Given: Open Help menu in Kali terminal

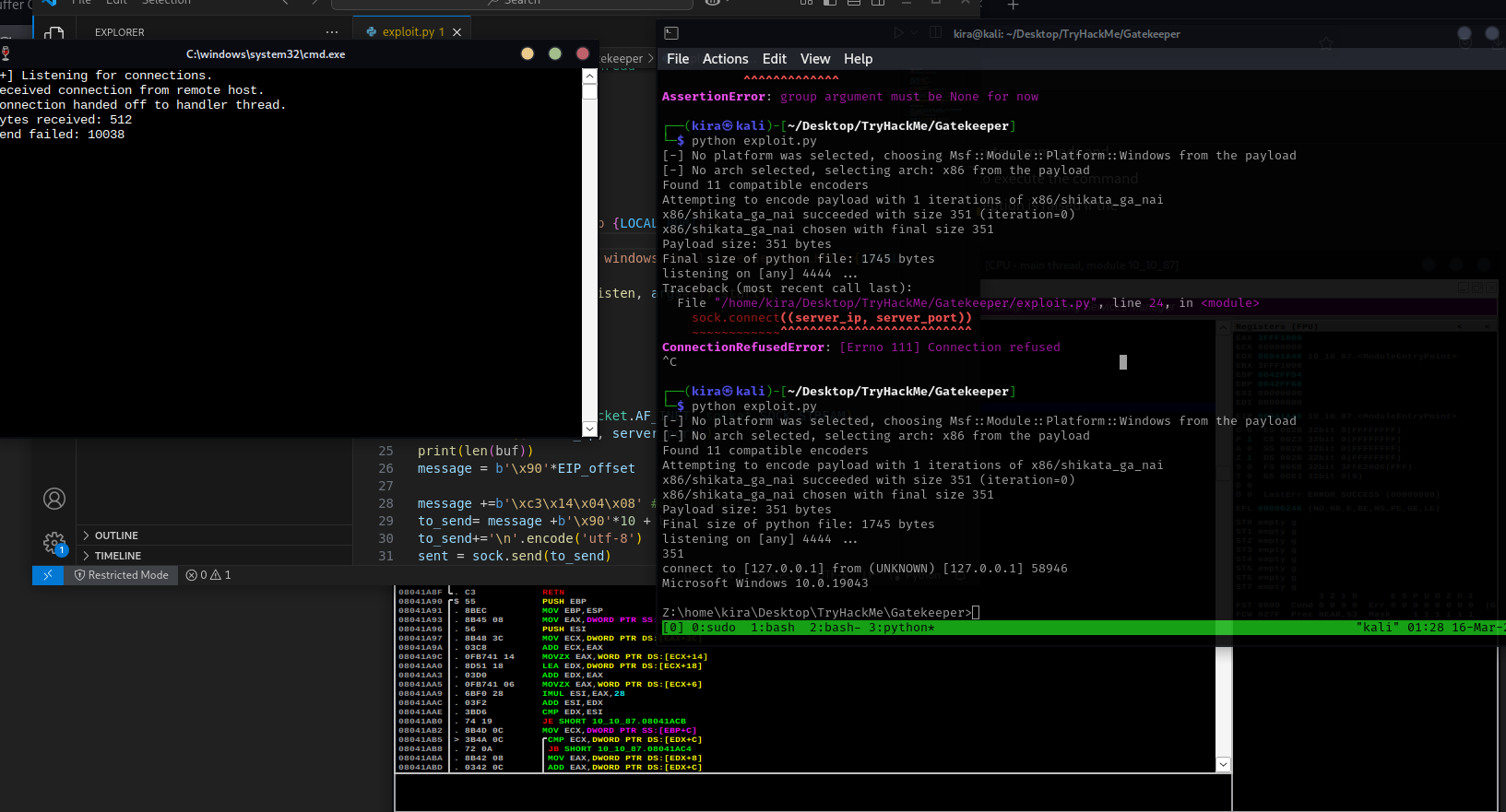Looking at the screenshot, I should click(858, 59).
